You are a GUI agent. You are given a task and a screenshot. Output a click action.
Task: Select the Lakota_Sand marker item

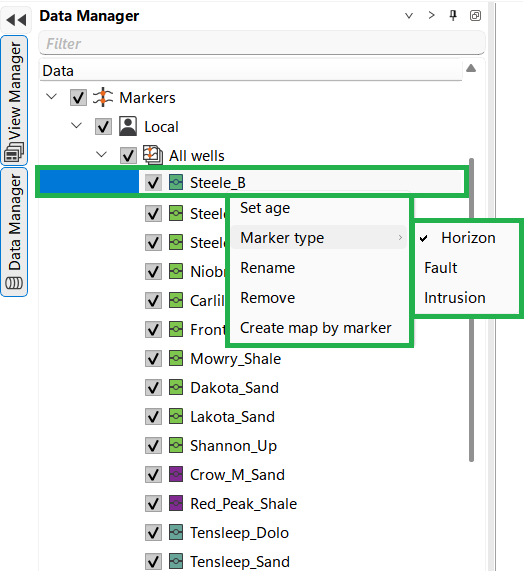[x=232, y=417]
